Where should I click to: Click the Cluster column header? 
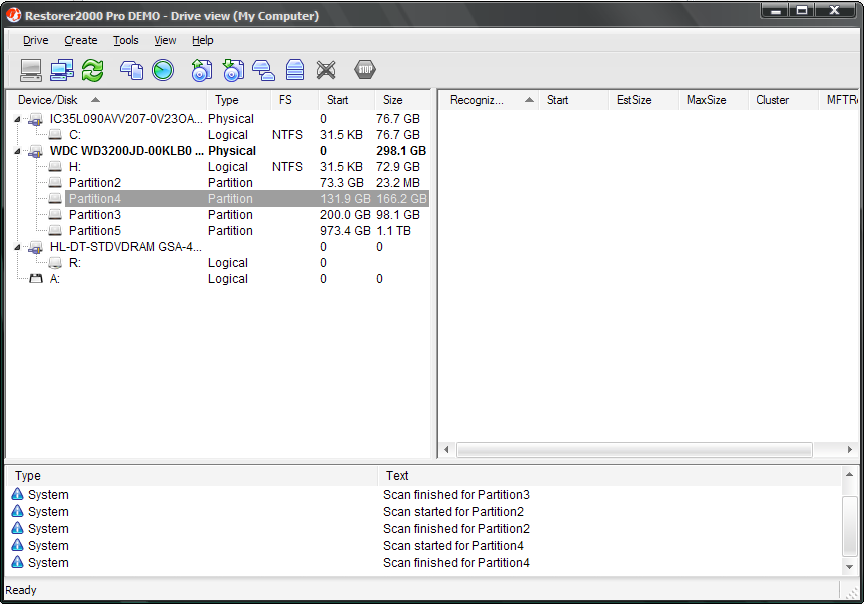coord(783,100)
